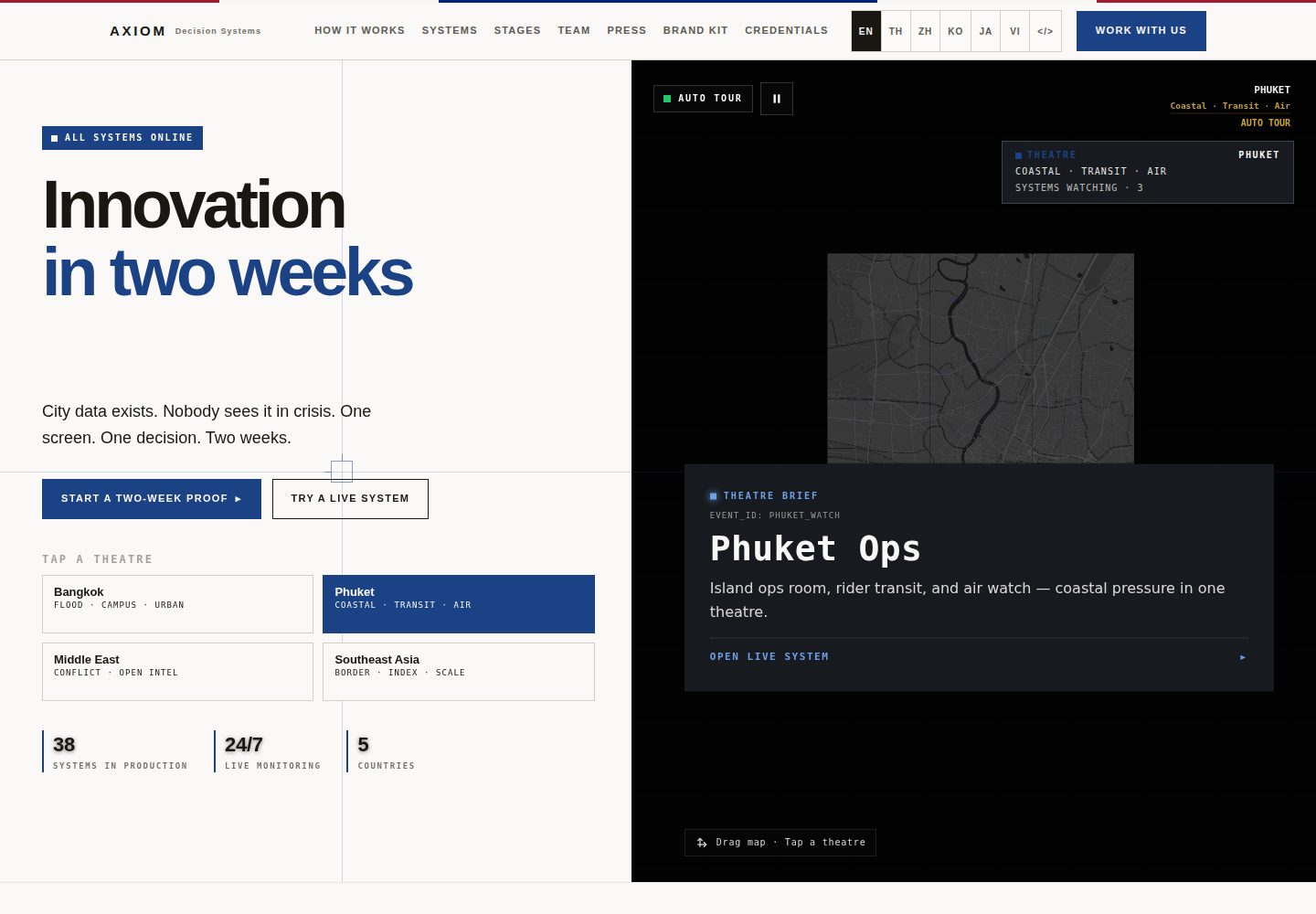The image size is (1316, 914).
Task: Open the Brand Kit link
Action: click(x=695, y=30)
